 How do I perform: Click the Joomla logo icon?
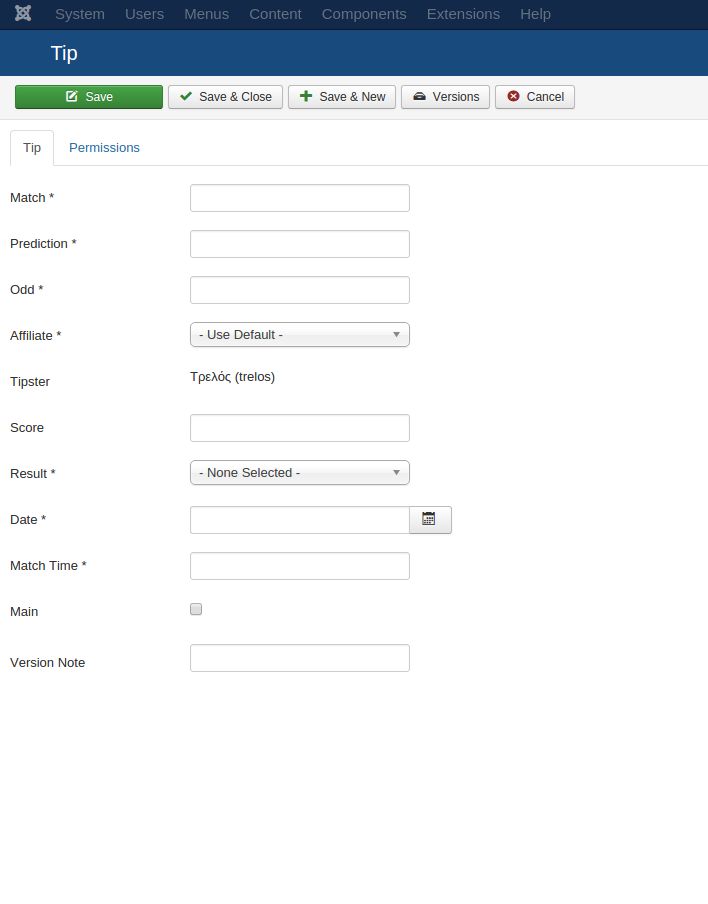pyautogui.click(x=23, y=13)
